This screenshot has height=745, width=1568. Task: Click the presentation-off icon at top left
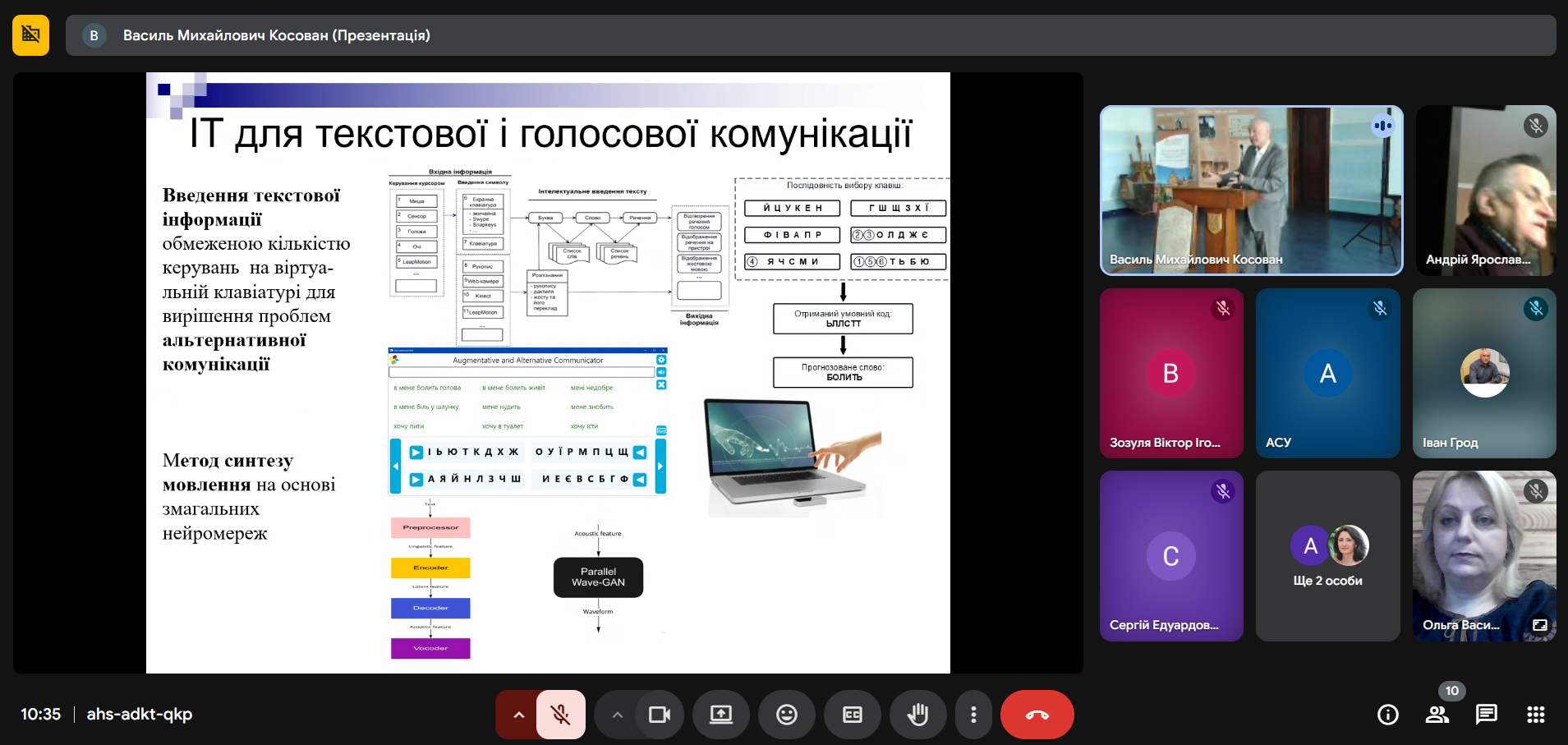point(31,35)
